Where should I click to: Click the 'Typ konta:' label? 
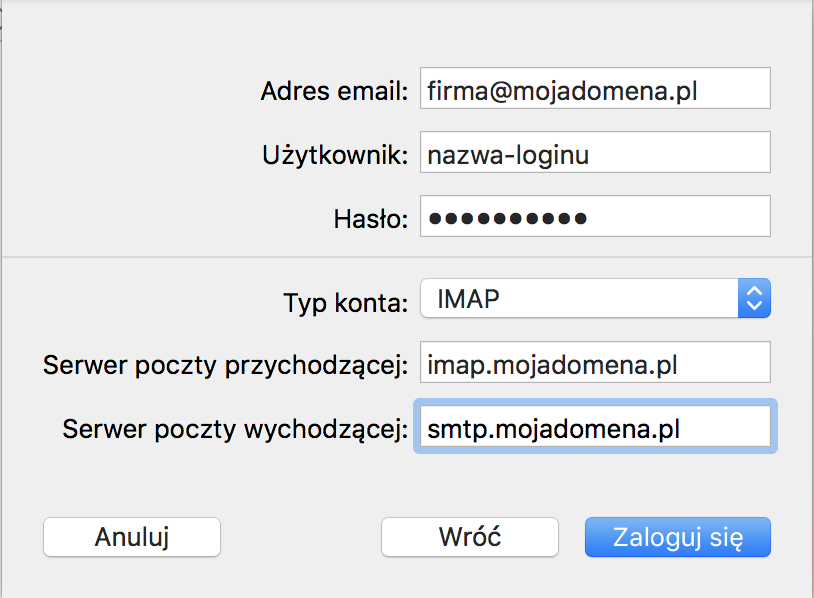click(346, 303)
